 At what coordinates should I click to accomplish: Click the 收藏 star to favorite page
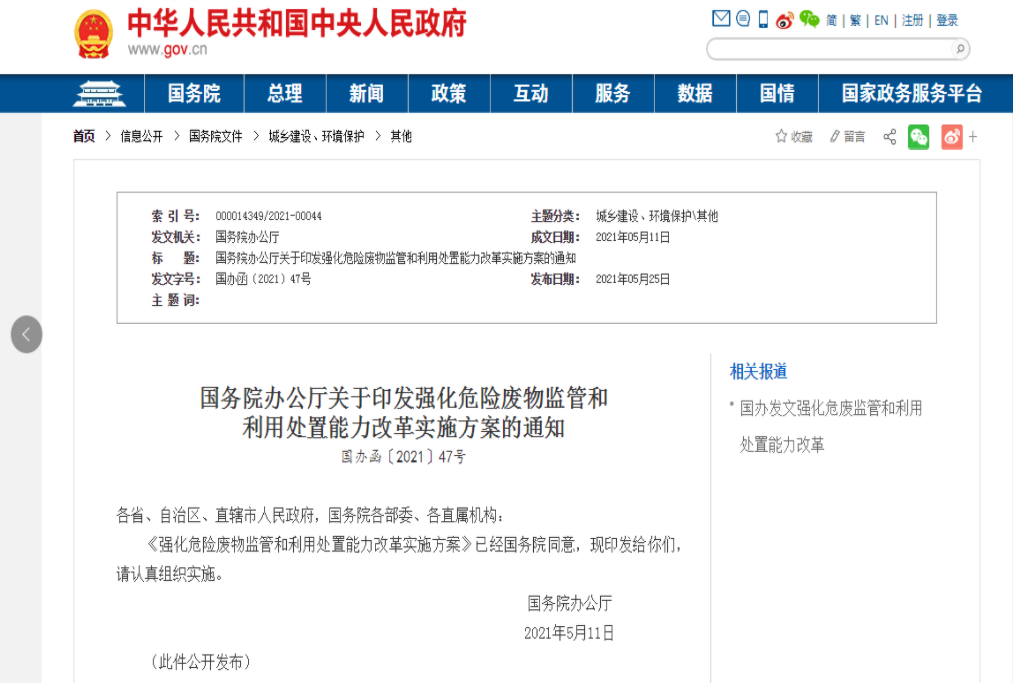click(x=794, y=137)
